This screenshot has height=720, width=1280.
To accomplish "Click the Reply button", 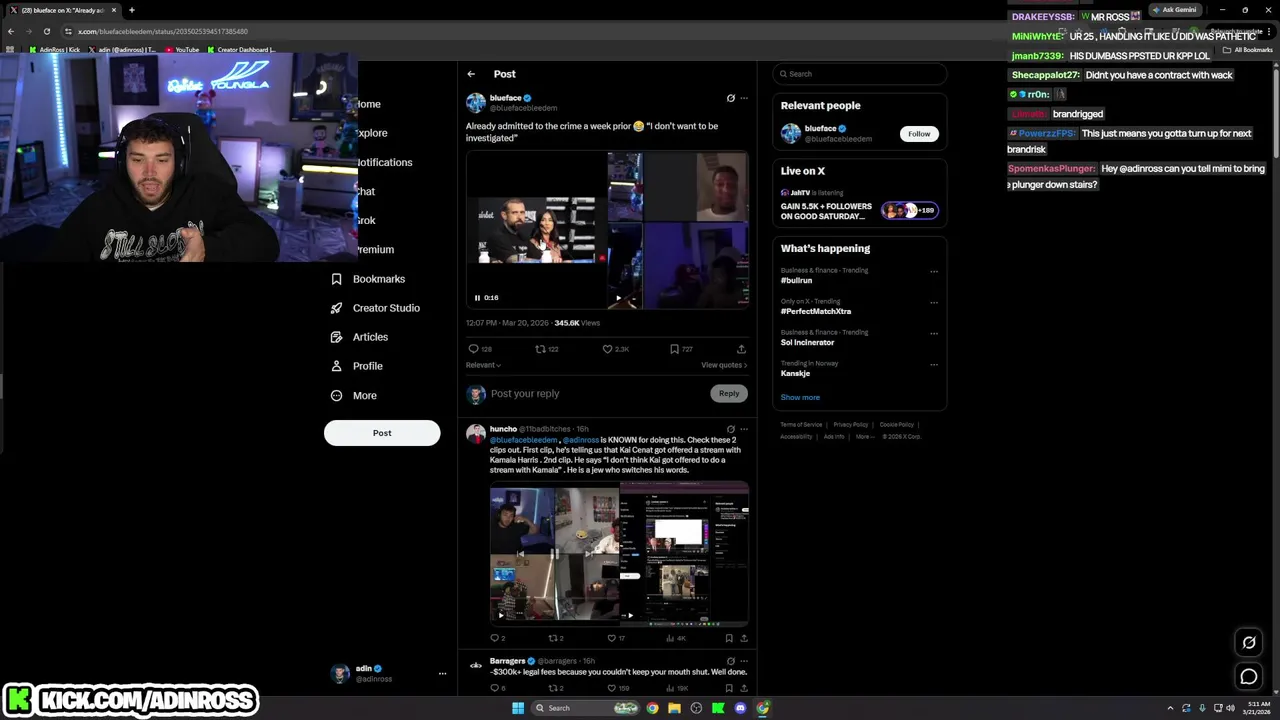I will point(729,394).
